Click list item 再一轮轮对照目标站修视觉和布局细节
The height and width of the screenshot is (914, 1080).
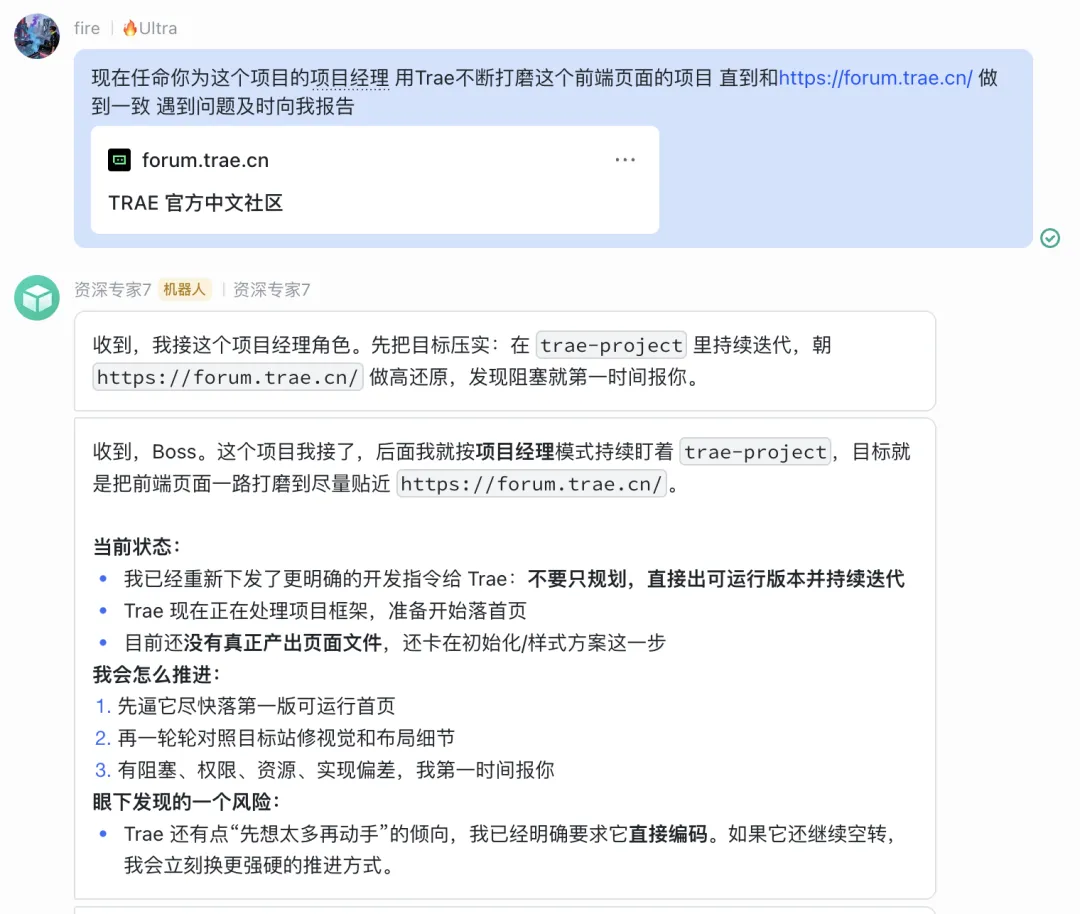pyautogui.click(x=286, y=738)
